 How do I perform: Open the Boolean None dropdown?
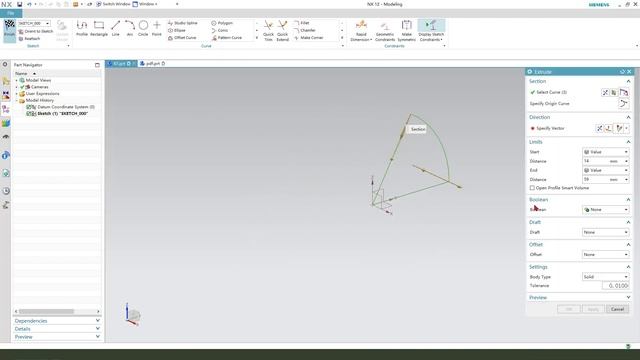[605, 209]
